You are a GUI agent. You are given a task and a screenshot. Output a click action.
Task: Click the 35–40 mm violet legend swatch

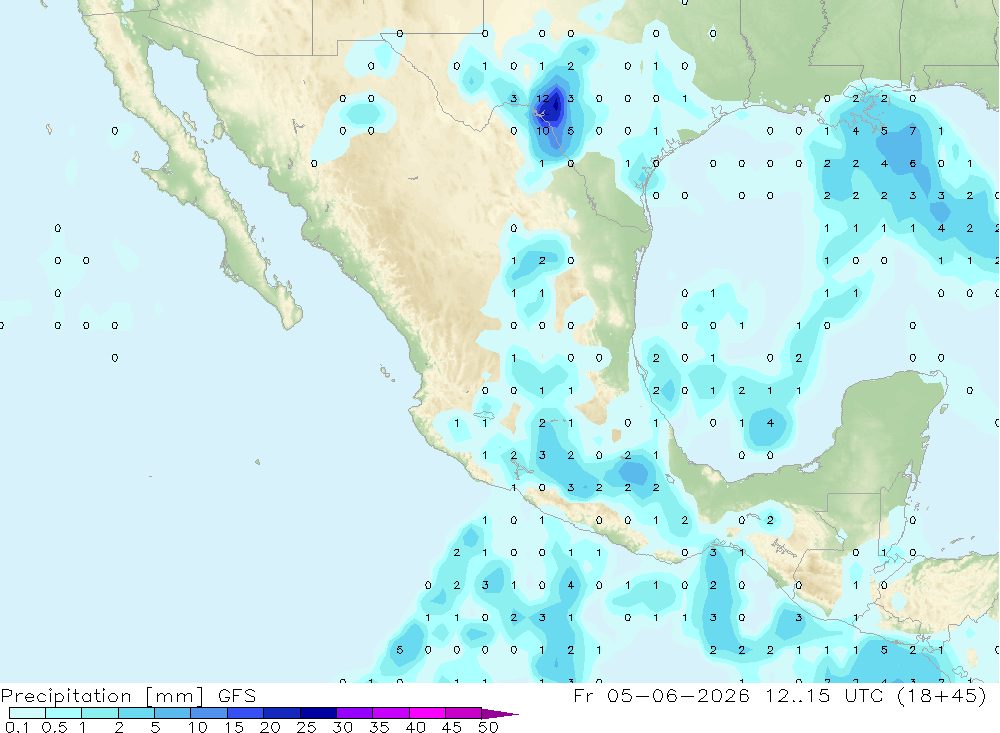(x=391, y=713)
